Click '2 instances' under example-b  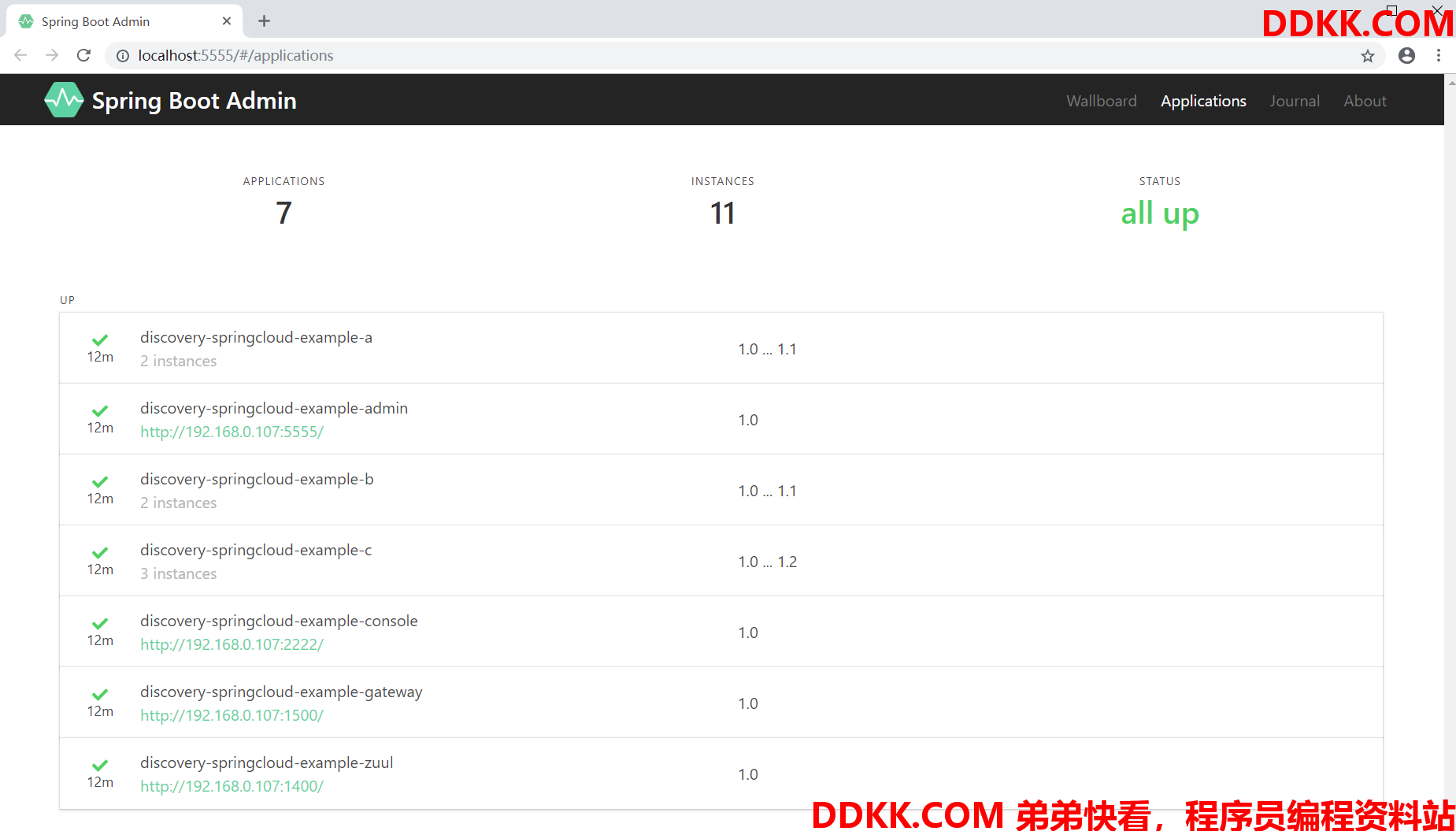tap(178, 503)
